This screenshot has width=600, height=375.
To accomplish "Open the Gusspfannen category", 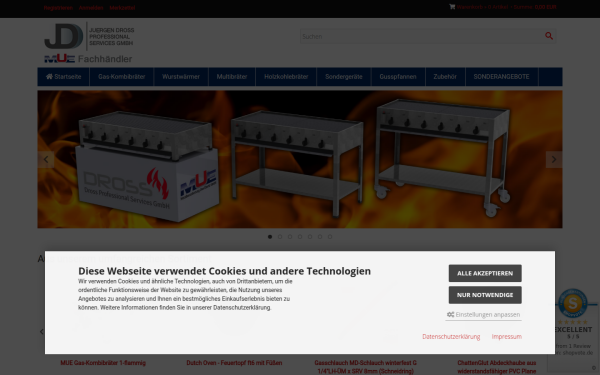I will point(398,77).
